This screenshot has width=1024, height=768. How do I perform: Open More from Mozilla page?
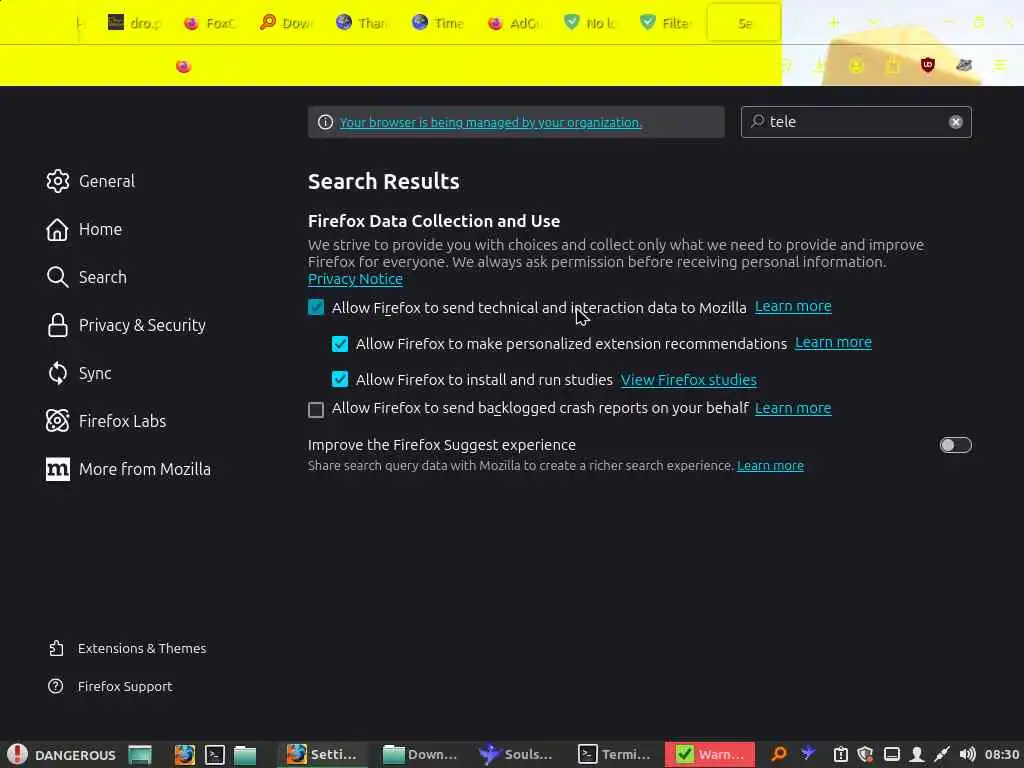[128, 469]
